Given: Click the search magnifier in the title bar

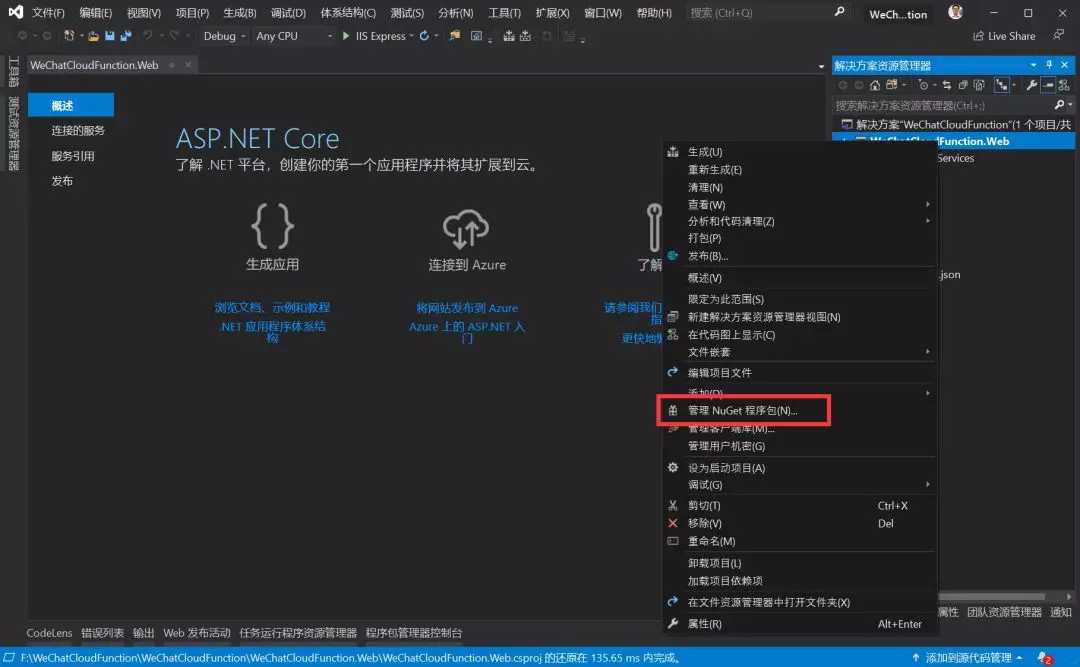Looking at the screenshot, I should (x=839, y=12).
